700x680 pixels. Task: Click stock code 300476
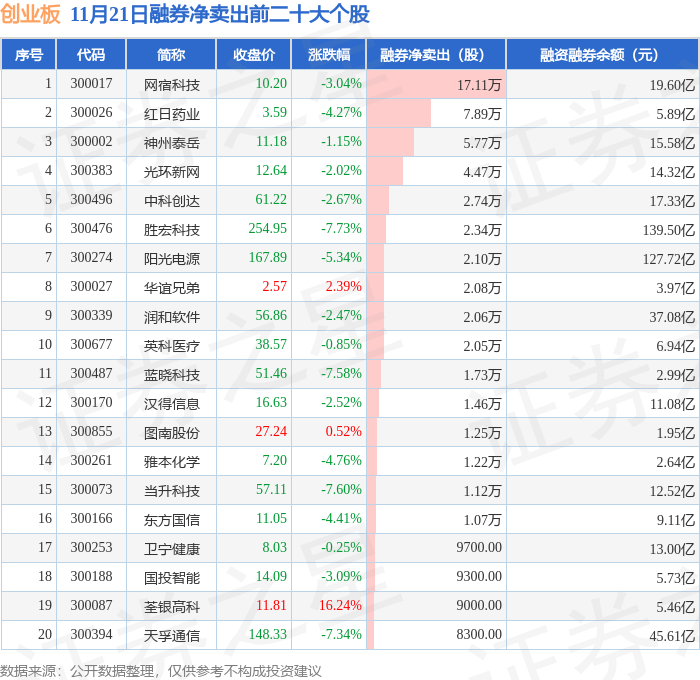91,229
